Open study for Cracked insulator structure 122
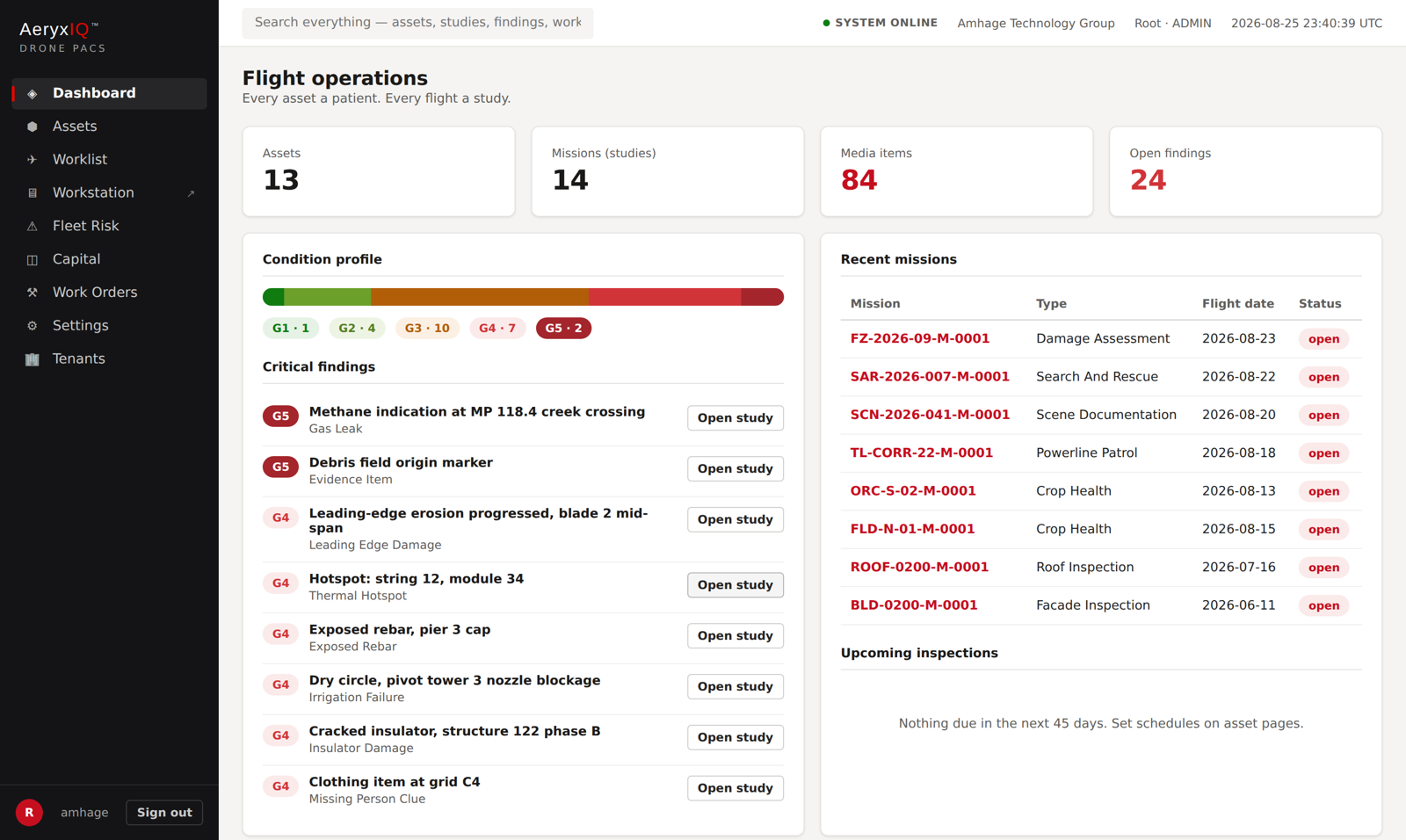This screenshot has width=1406, height=840. point(735,738)
